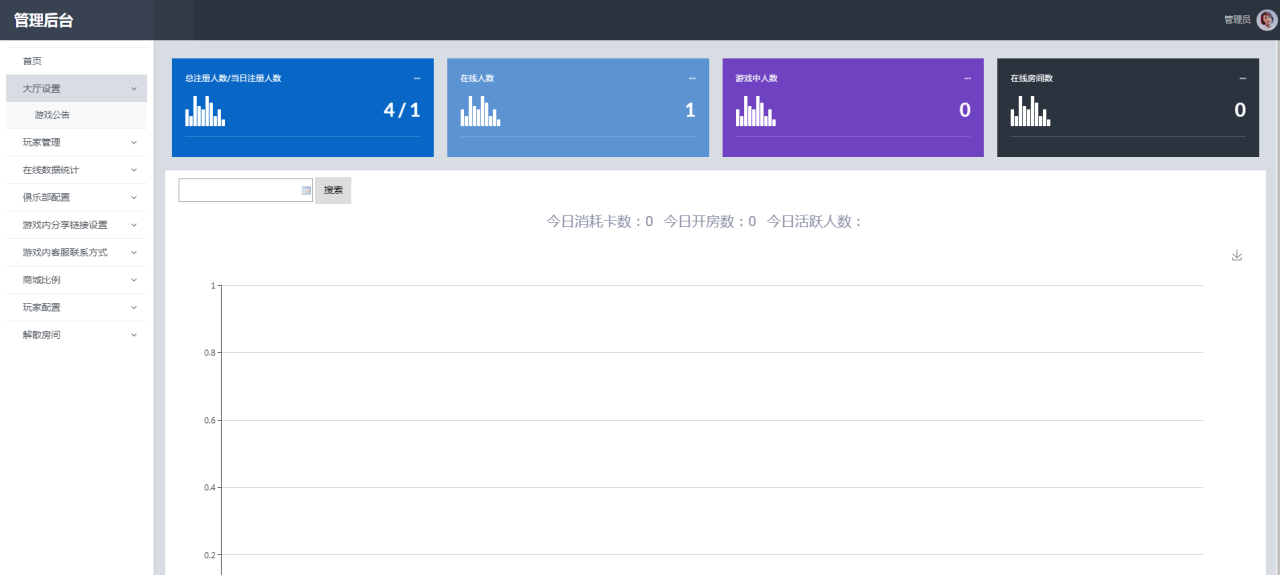Click the 管理后台 title link

tap(44, 20)
